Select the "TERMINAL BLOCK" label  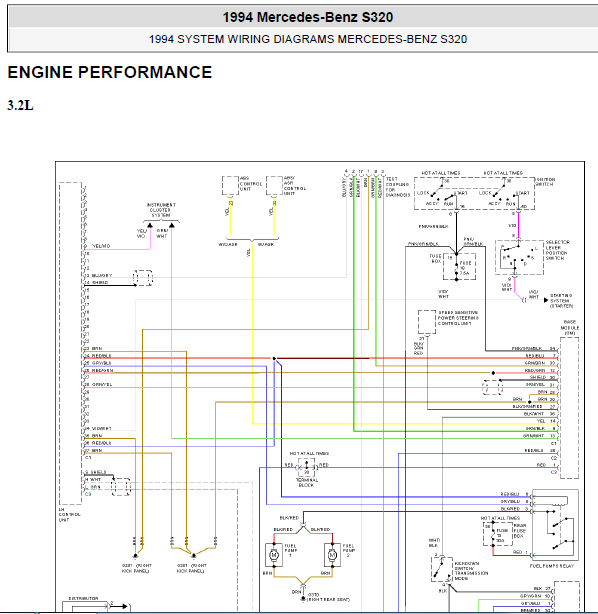pyautogui.click(x=307, y=482)
